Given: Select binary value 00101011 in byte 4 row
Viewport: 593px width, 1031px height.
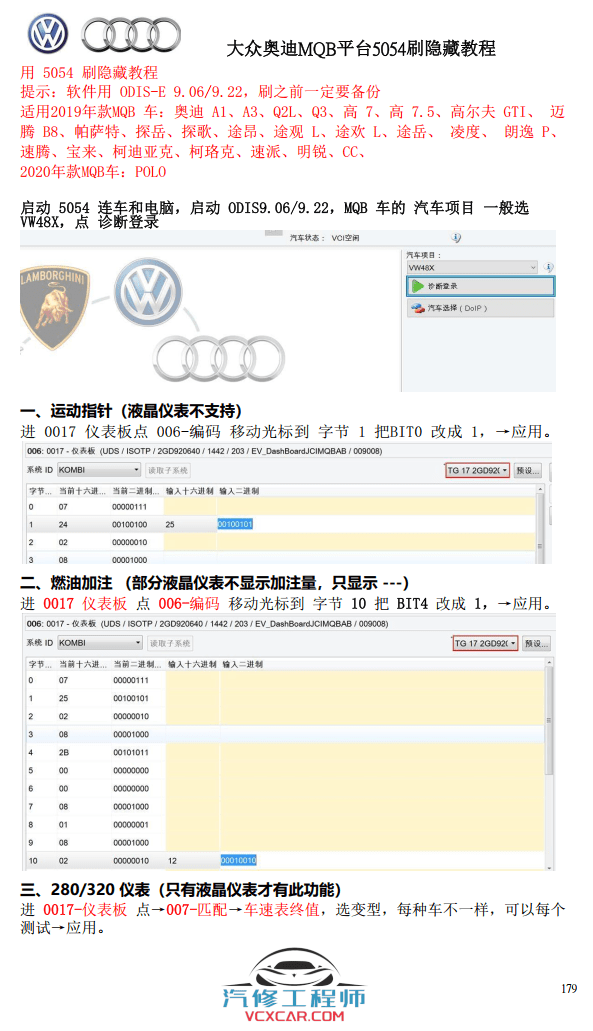Looking at the screenshot, I should 131,752.
